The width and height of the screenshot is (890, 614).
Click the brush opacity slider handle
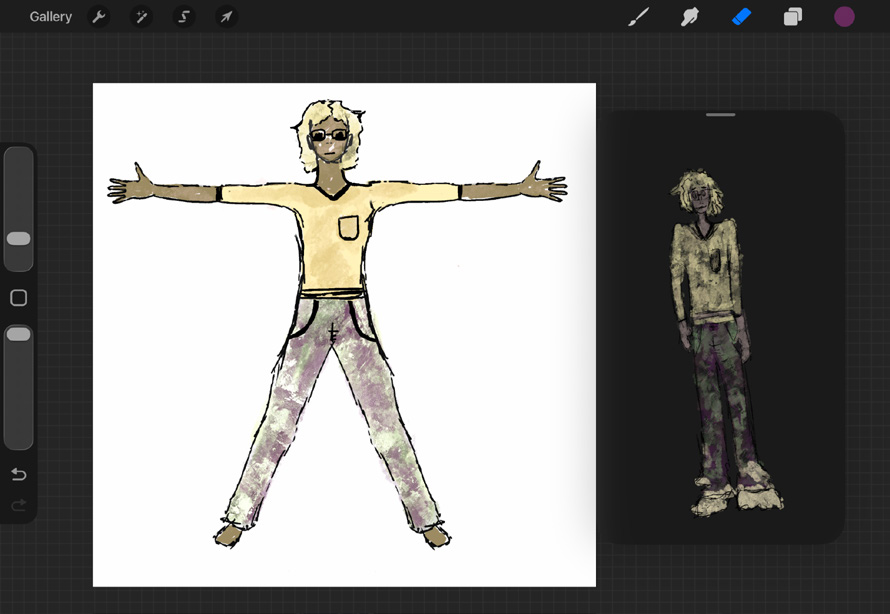[19, 334]
